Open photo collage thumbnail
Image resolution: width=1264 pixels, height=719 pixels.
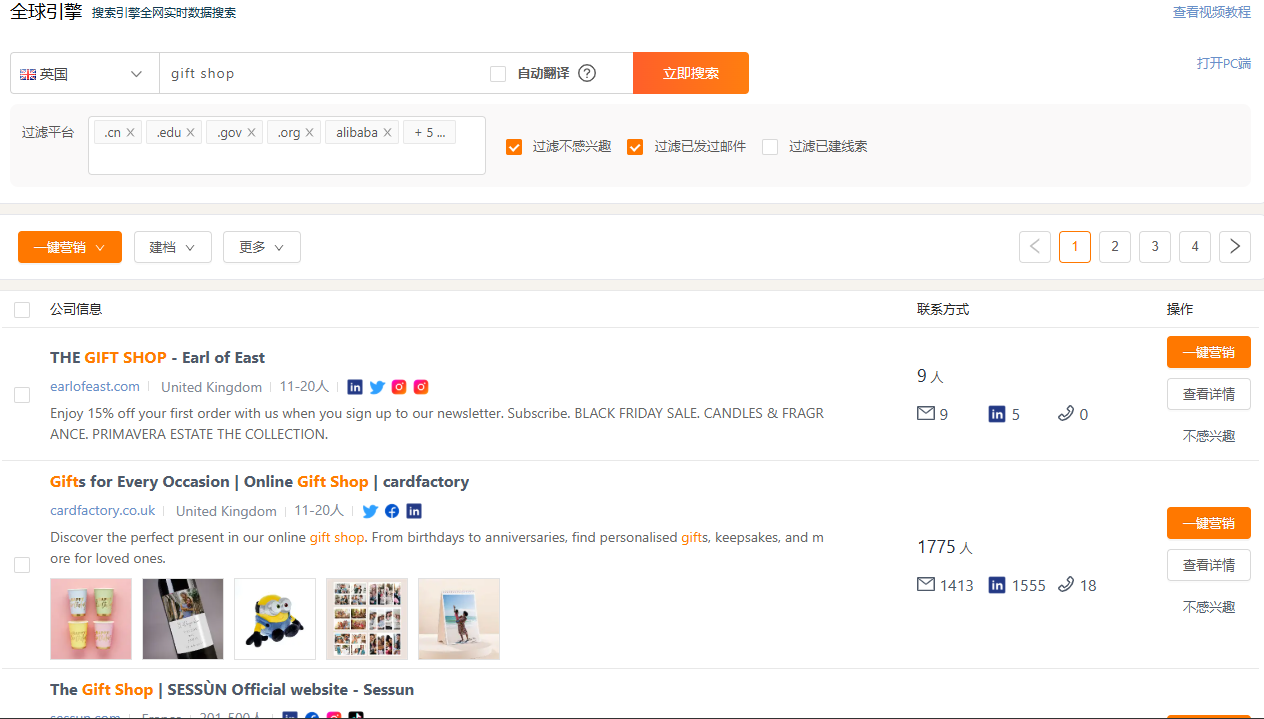367,619
